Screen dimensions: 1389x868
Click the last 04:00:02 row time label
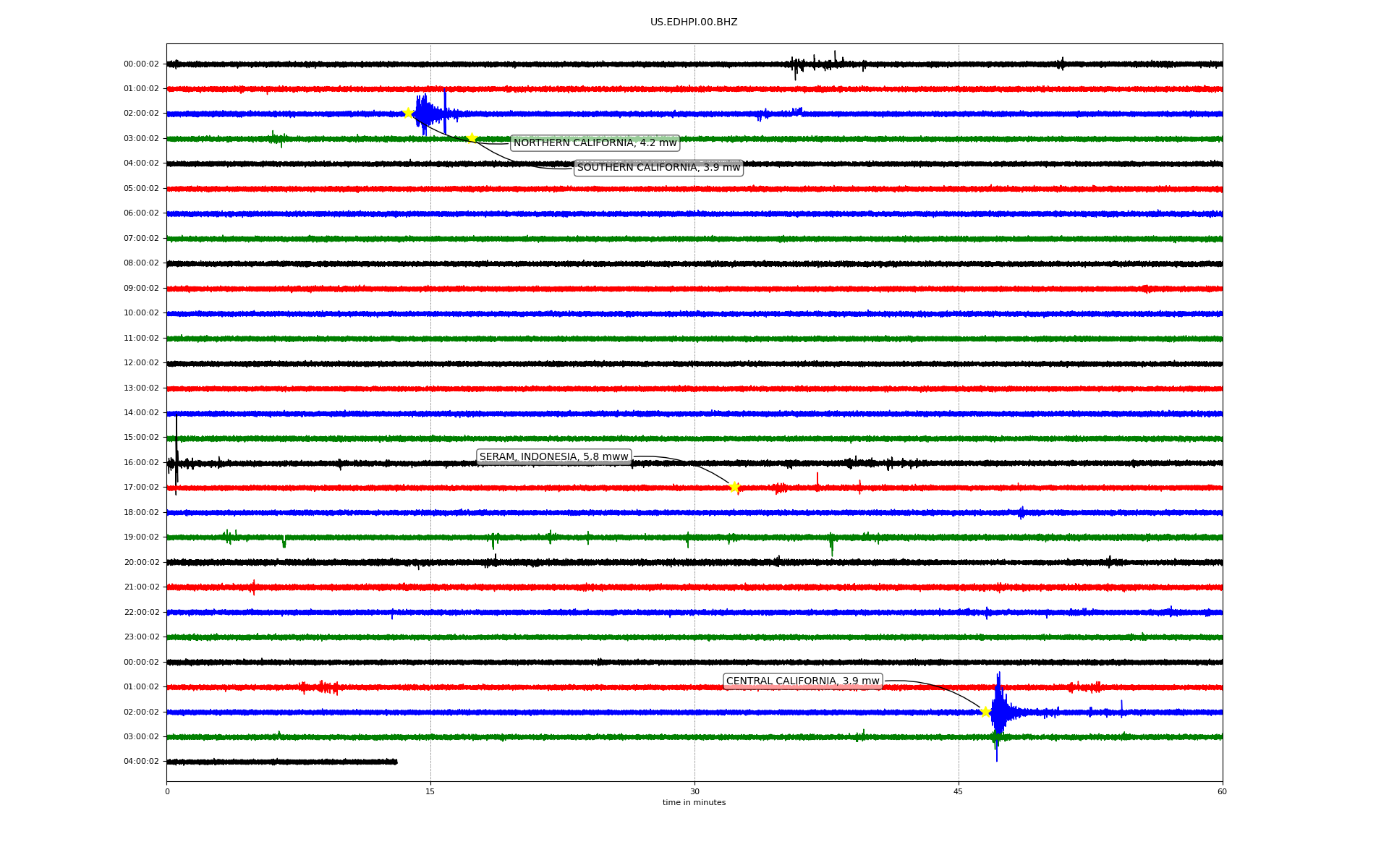tap(141, 762)
